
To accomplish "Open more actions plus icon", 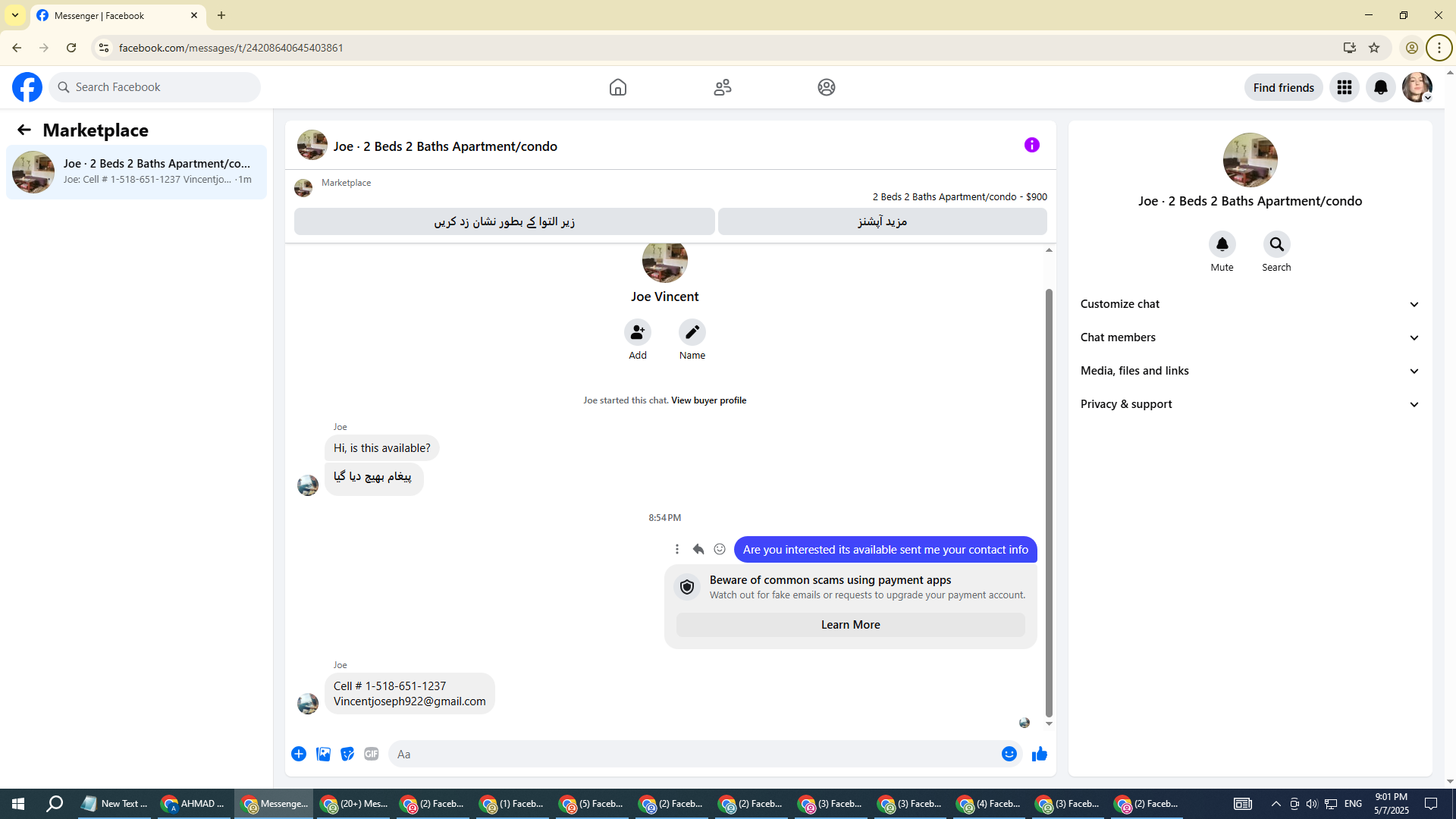I will tap(299, 754).
